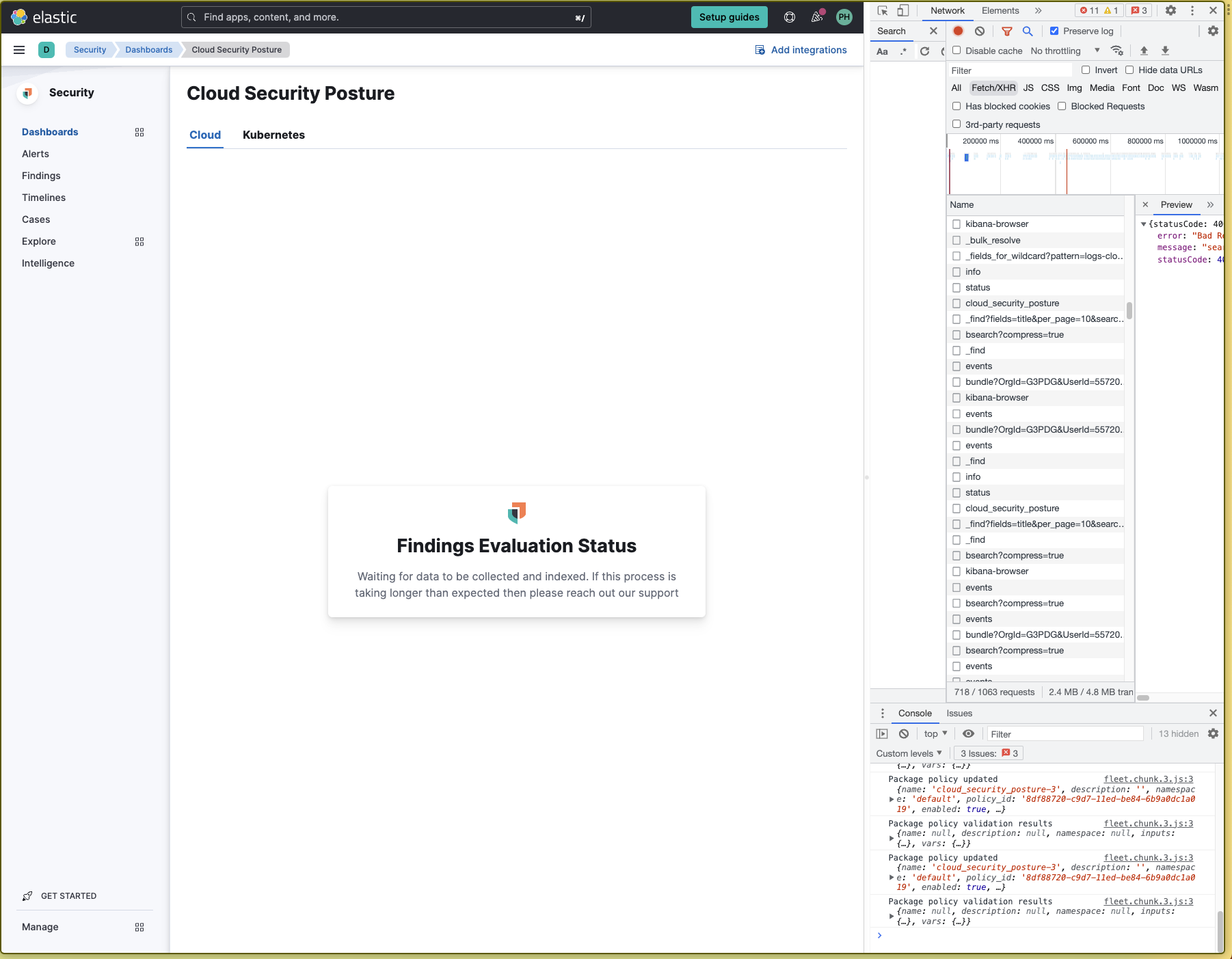Stop recording network log via red record button
Image resolution: width=1232 pixels, height=959 pixels.
957,31
